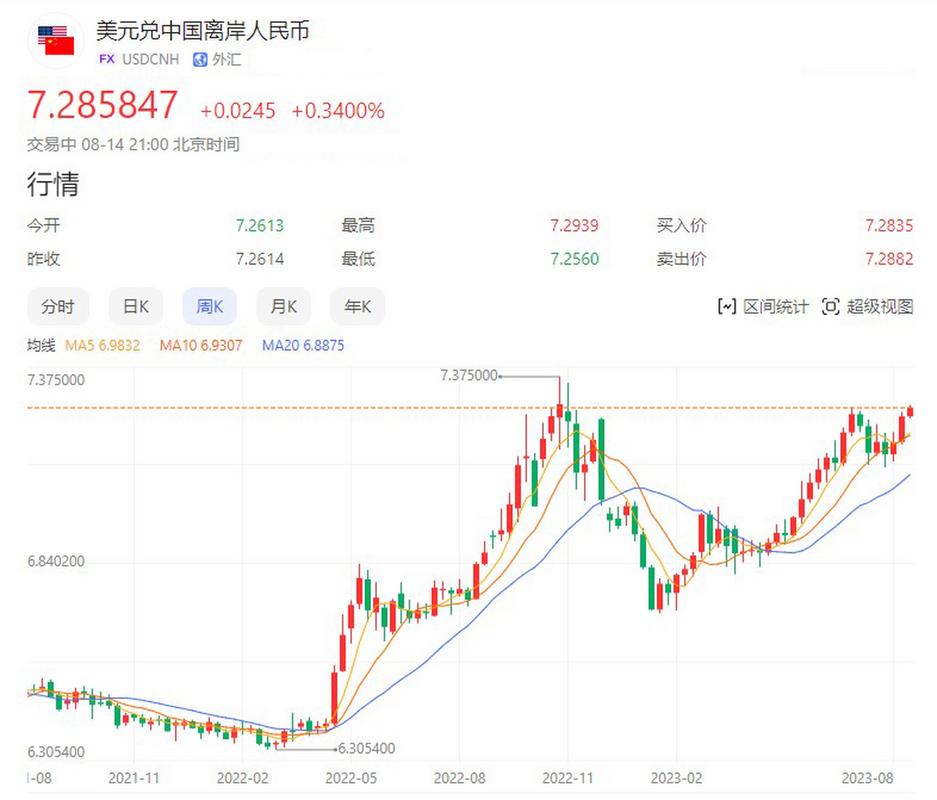Viewport: 937px width, 800px height.
Task: Click the 均线 moving average label
Action: click(x=41, y=345)
